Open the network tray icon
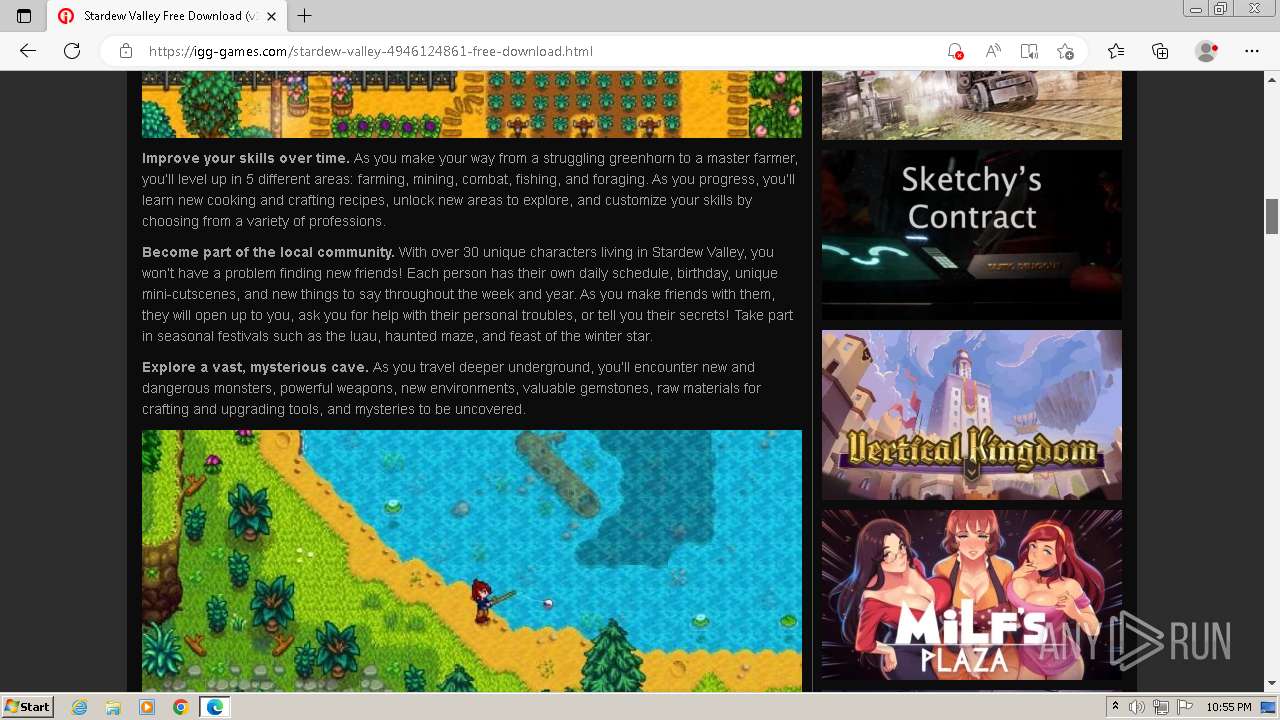This screenshot has height=720, width=1280. 1160,707
